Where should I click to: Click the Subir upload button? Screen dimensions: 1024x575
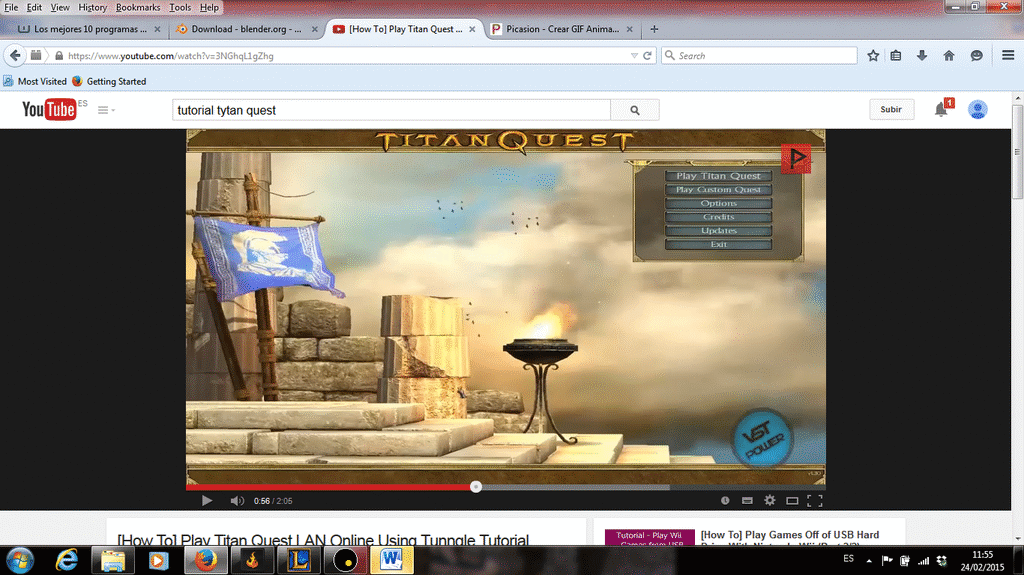[891, 110]
